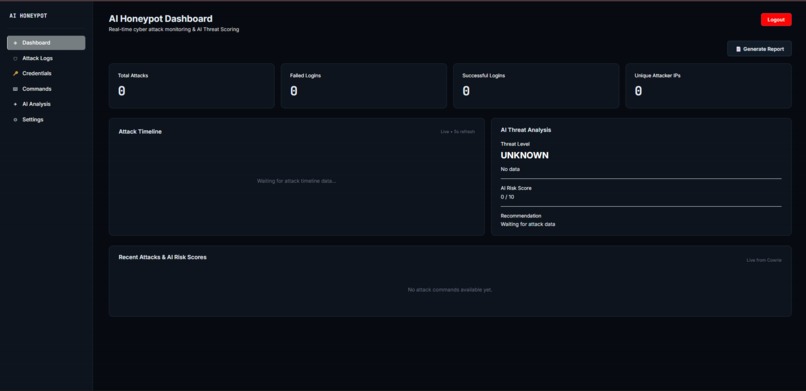806x391 pixels.
Task: Click the Attack Timeline heading
Action: [x=140, y=132]
